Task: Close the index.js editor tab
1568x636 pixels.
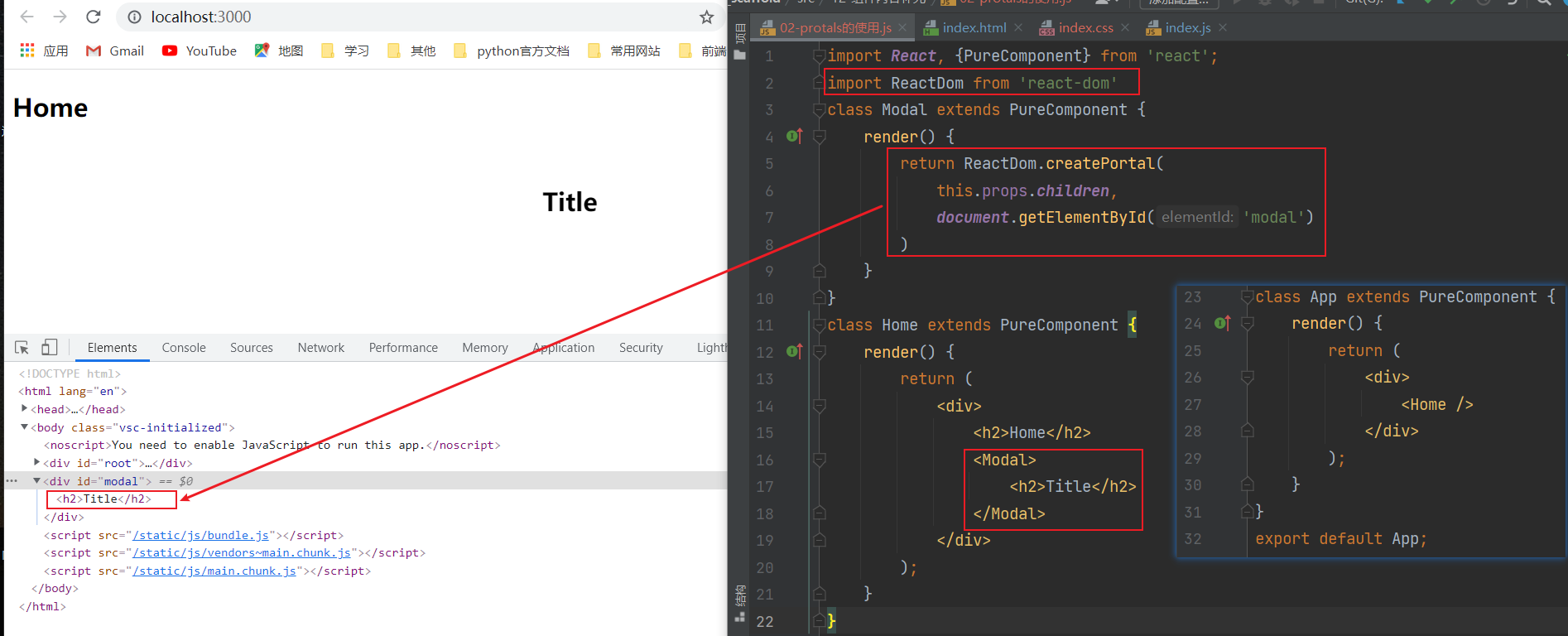Action: click(1223, 28)
